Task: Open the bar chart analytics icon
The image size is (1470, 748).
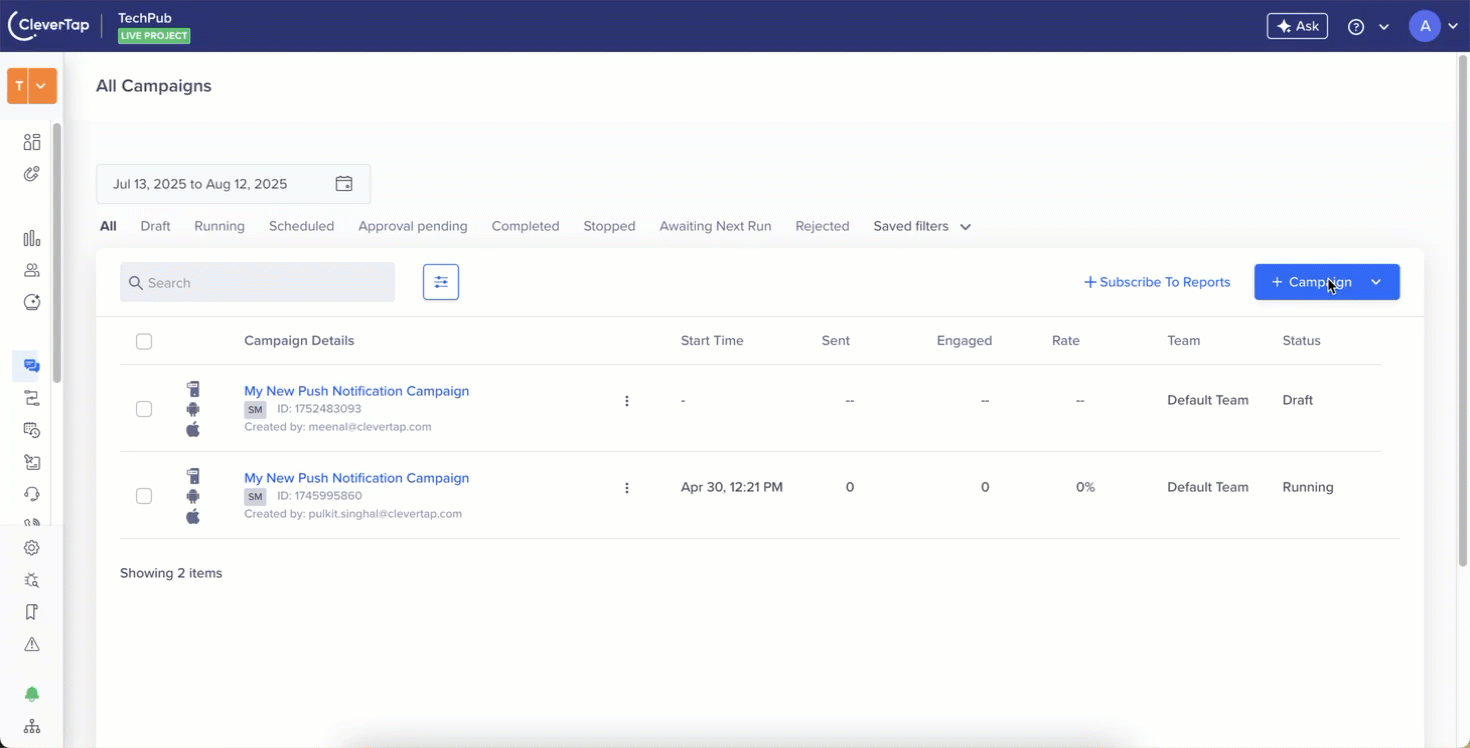Action: tap(32, 238)
